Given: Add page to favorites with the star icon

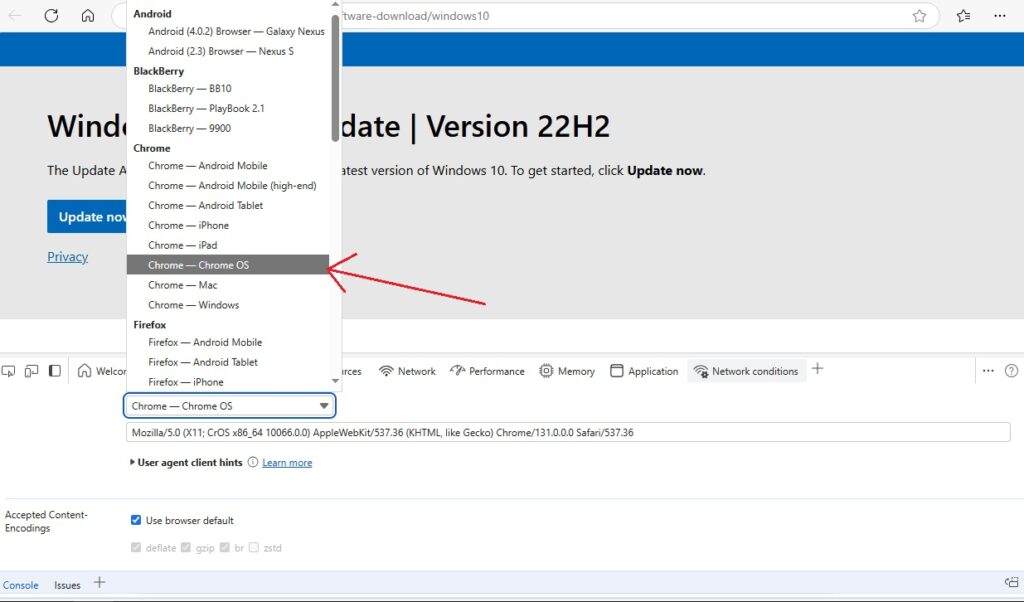Looking at the screenshot, I should [920, 16].
